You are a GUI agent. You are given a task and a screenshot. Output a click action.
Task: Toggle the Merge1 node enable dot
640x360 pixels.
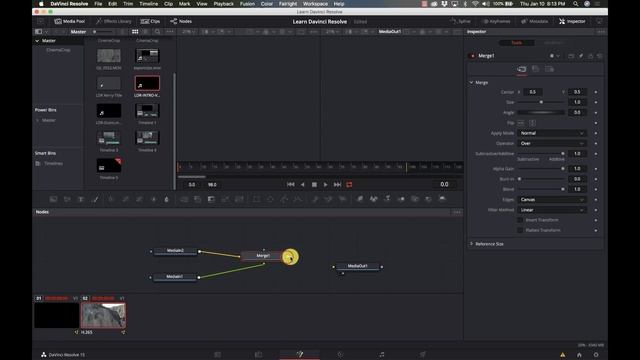tap(473, 56)
